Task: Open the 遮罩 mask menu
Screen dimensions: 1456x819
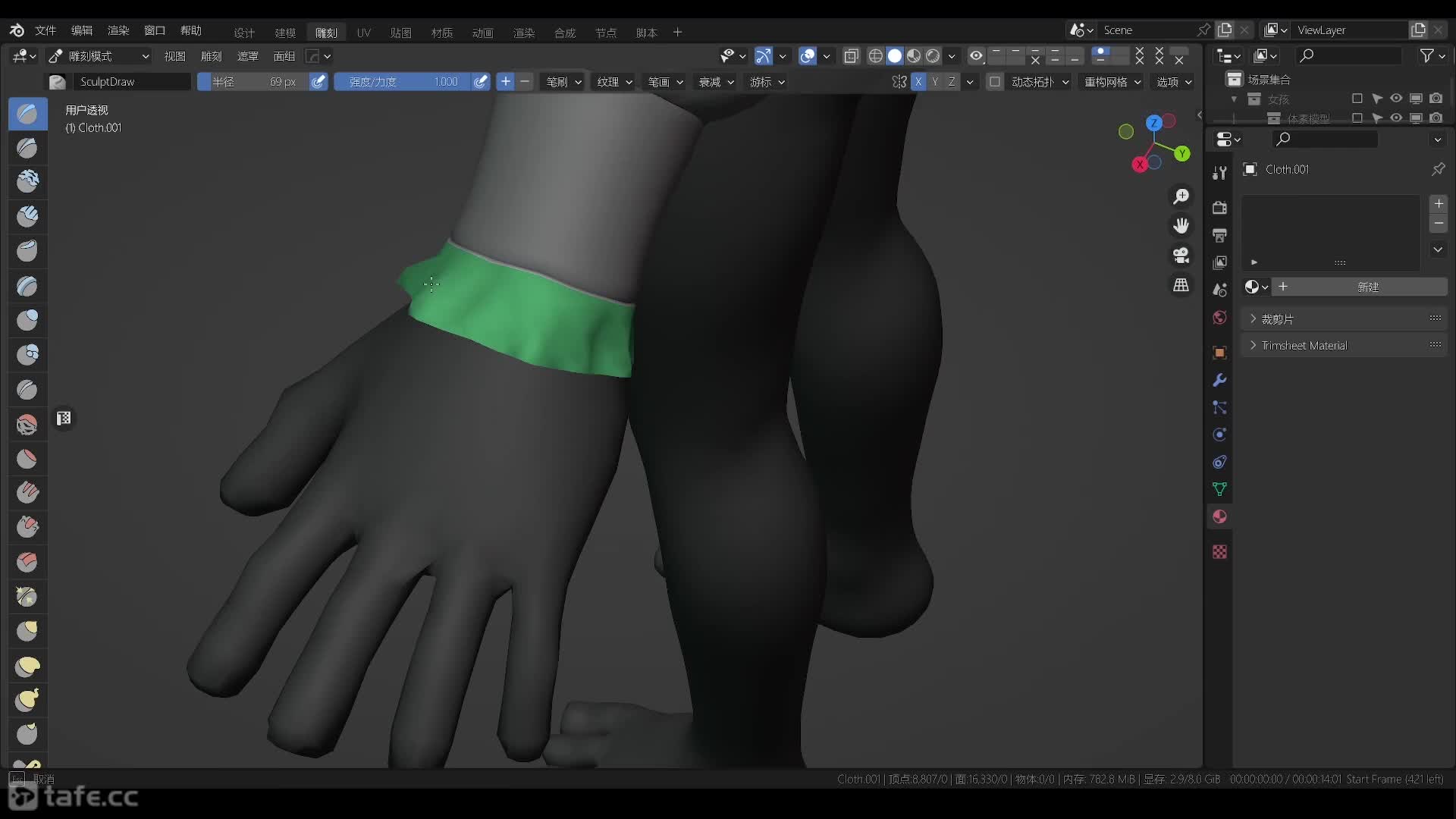Action: coord(247,56)
